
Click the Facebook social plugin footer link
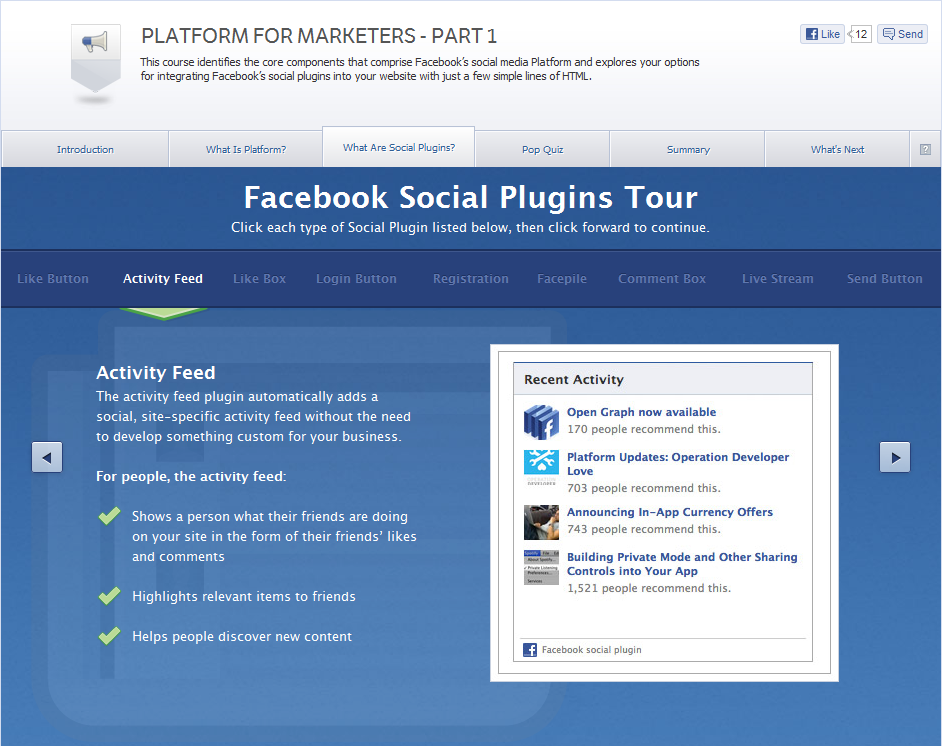click(592, 650)
